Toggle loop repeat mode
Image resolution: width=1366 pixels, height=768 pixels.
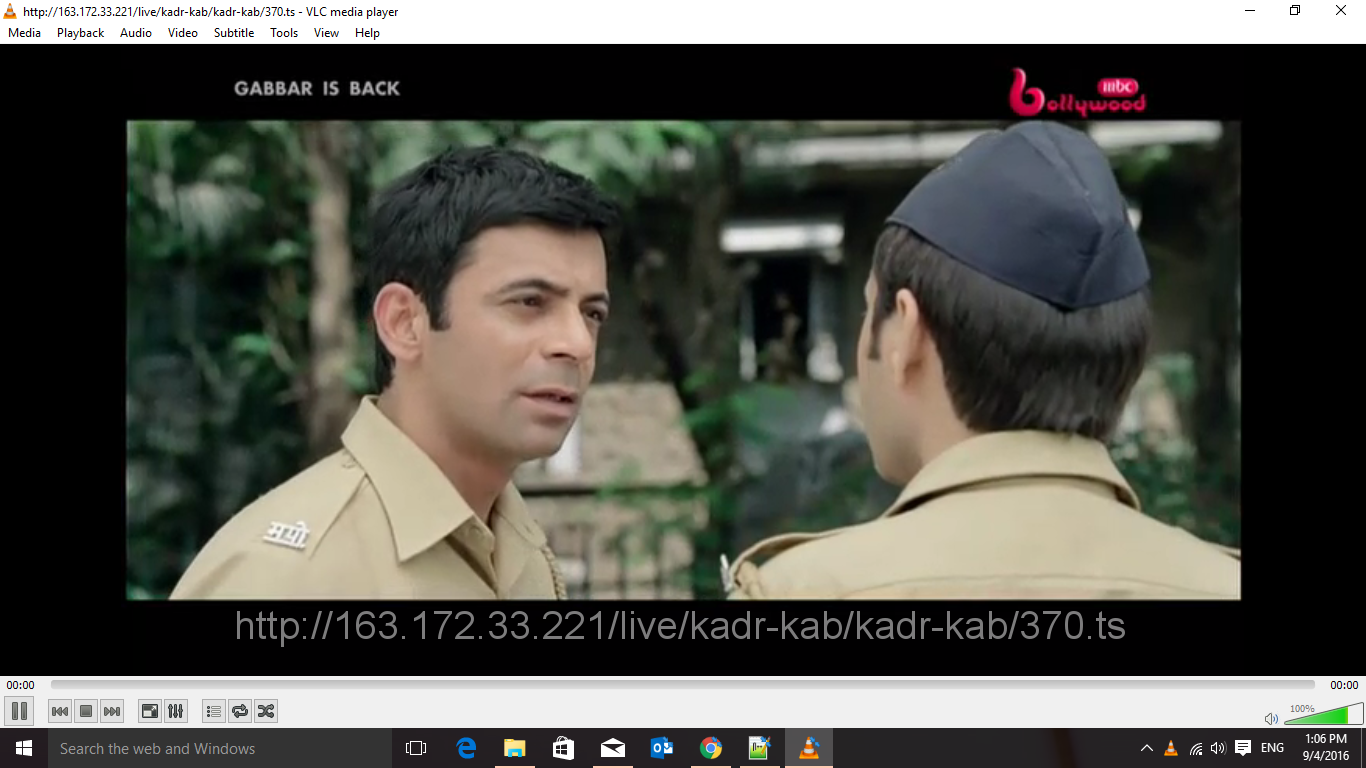(240, 711)
